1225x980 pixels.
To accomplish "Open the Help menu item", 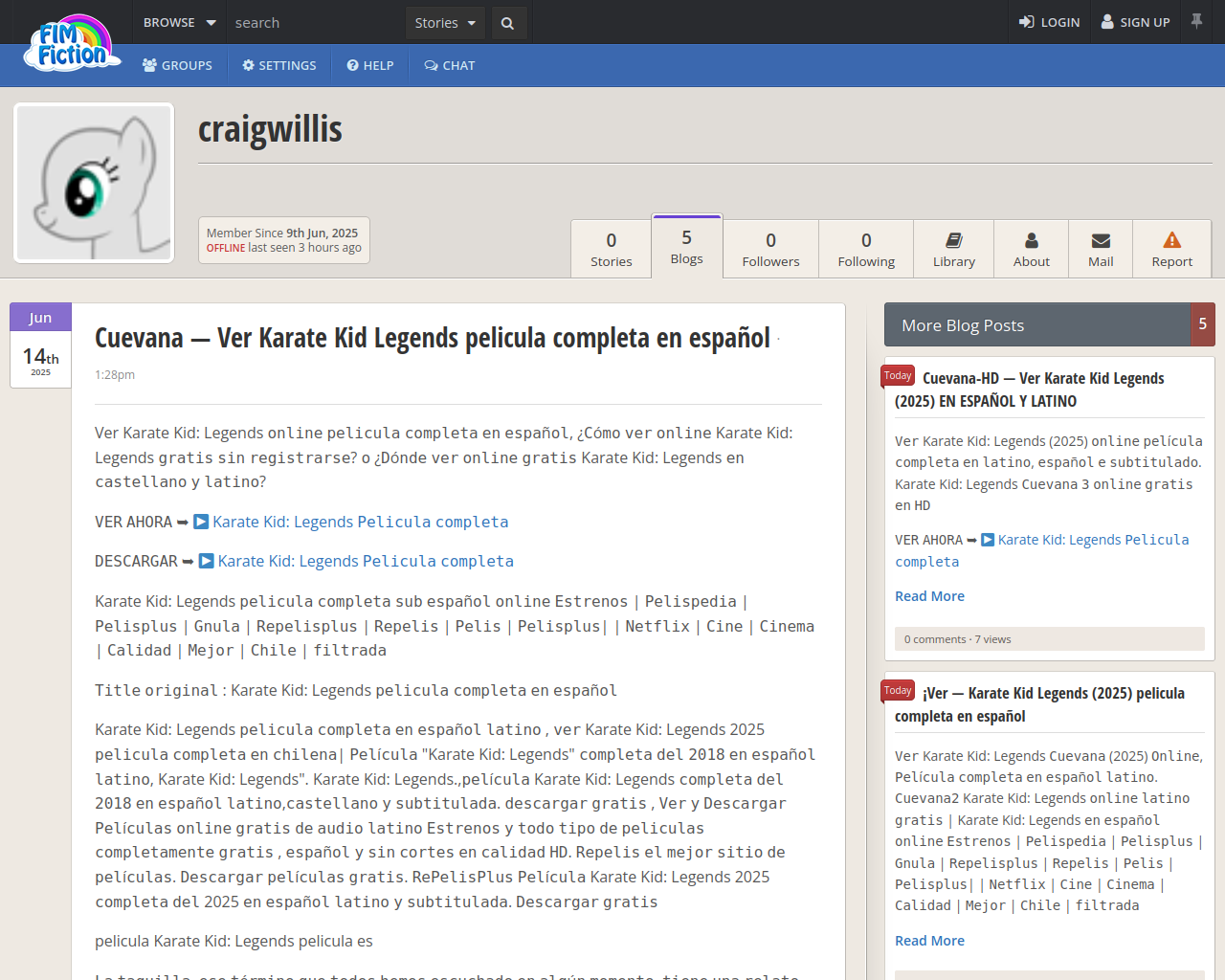I will point(370,65).
